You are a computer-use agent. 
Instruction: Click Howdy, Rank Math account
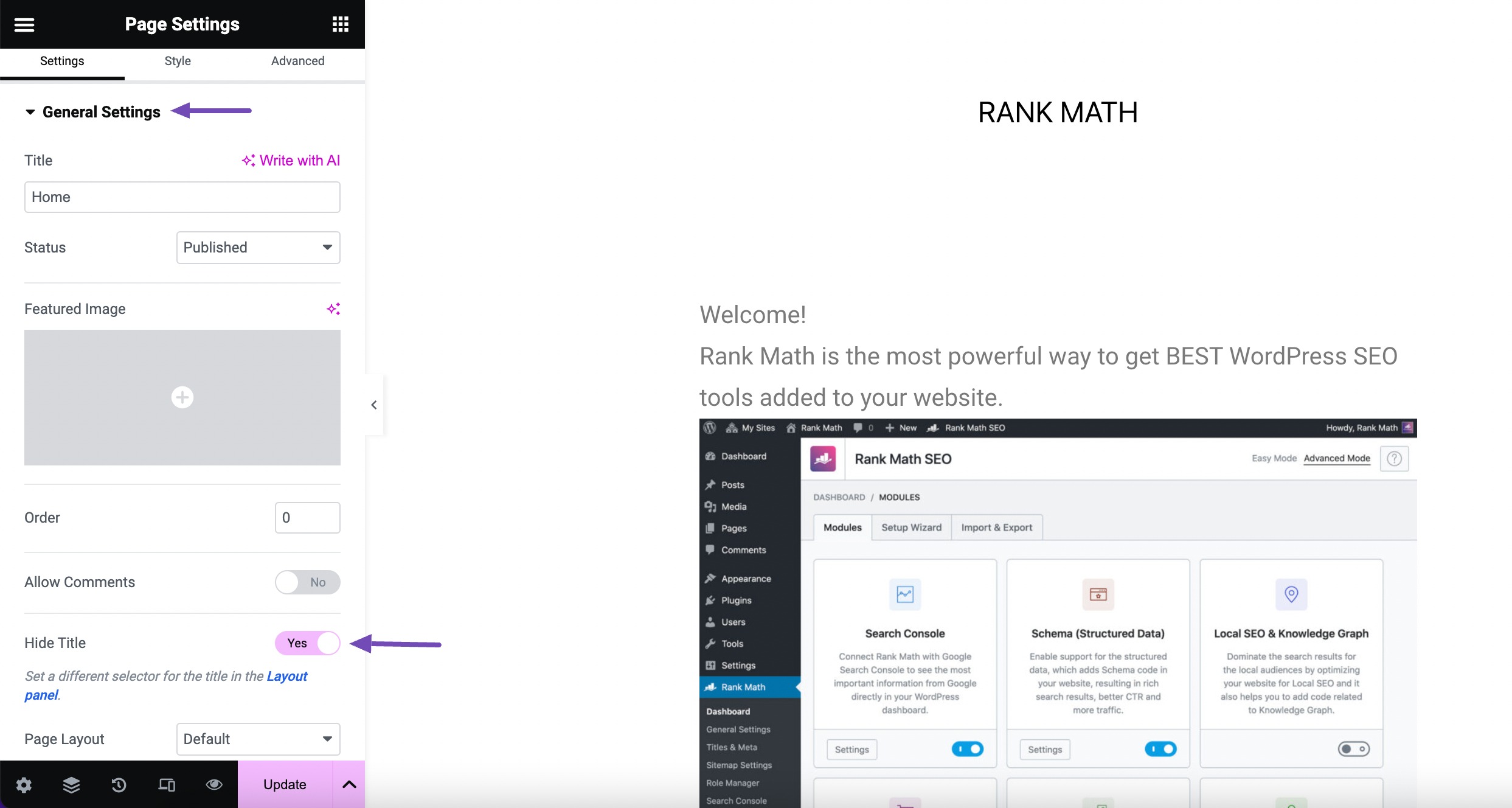[x=1369, y=428]
